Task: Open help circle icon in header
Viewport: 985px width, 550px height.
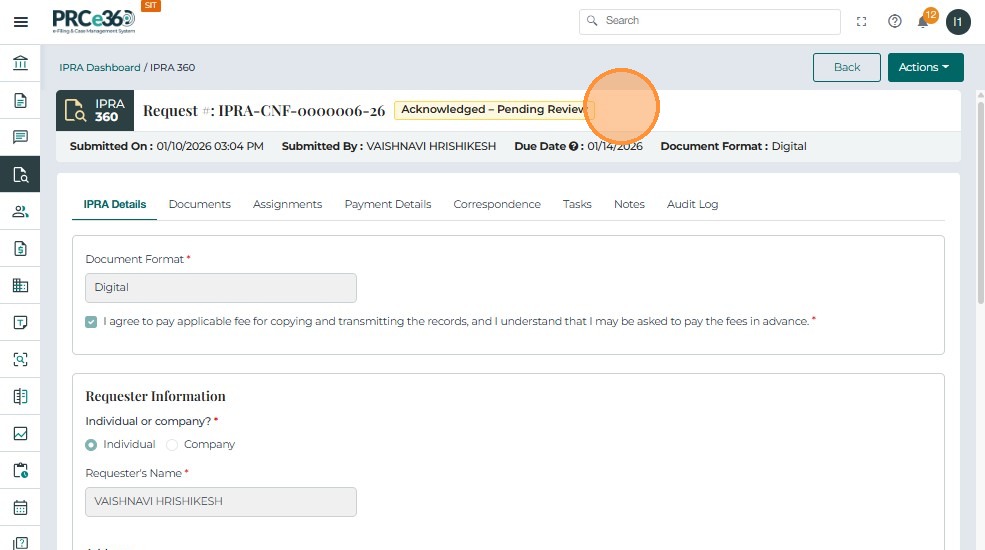Action: click(x=895, y=21)
